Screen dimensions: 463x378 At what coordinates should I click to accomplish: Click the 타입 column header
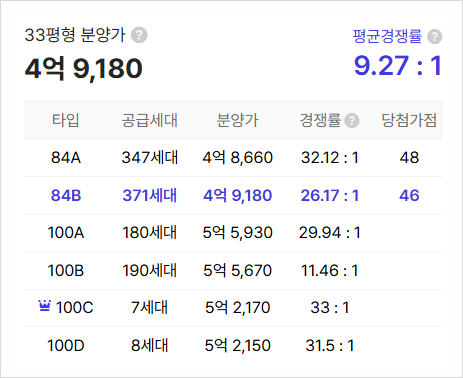coord(66,120)
